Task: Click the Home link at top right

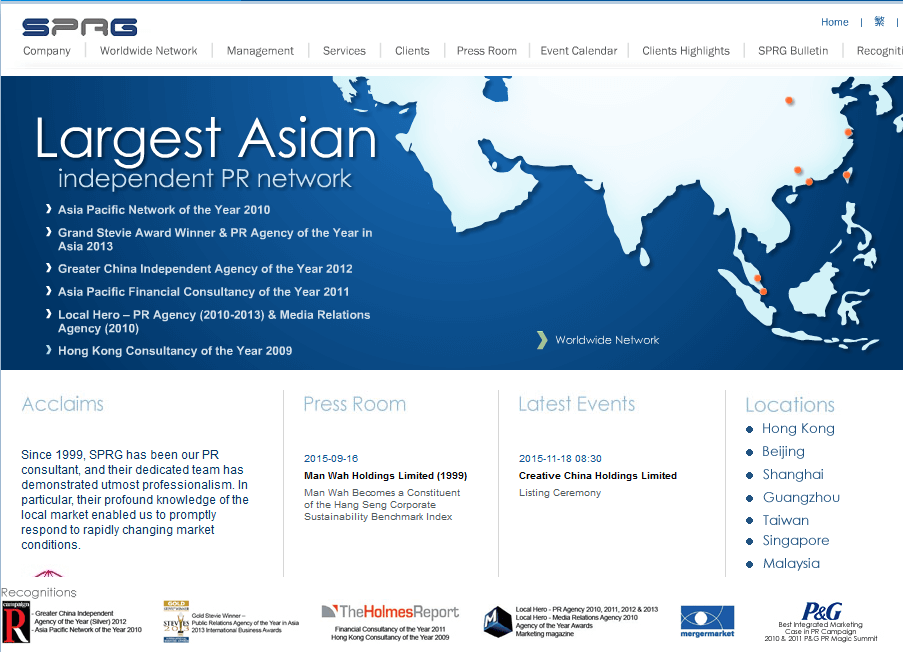Action: (834, 22)
